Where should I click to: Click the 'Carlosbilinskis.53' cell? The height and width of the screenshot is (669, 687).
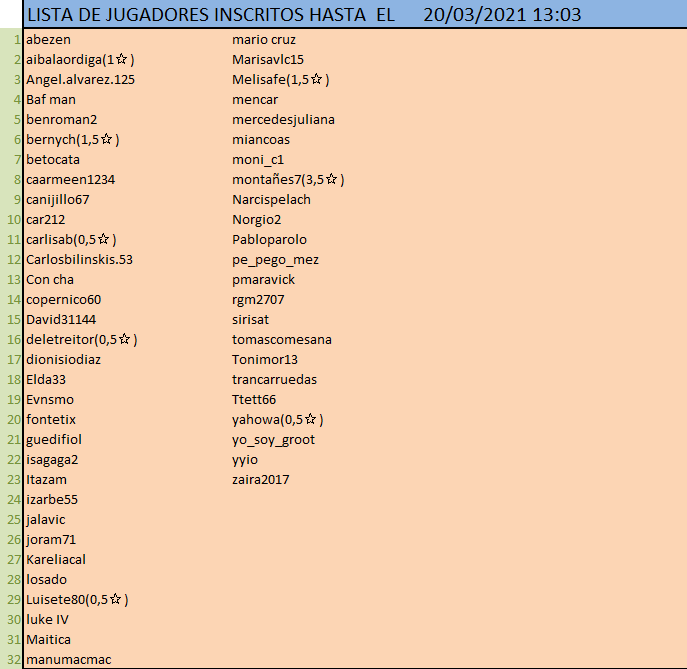click(x=80, y=260)
